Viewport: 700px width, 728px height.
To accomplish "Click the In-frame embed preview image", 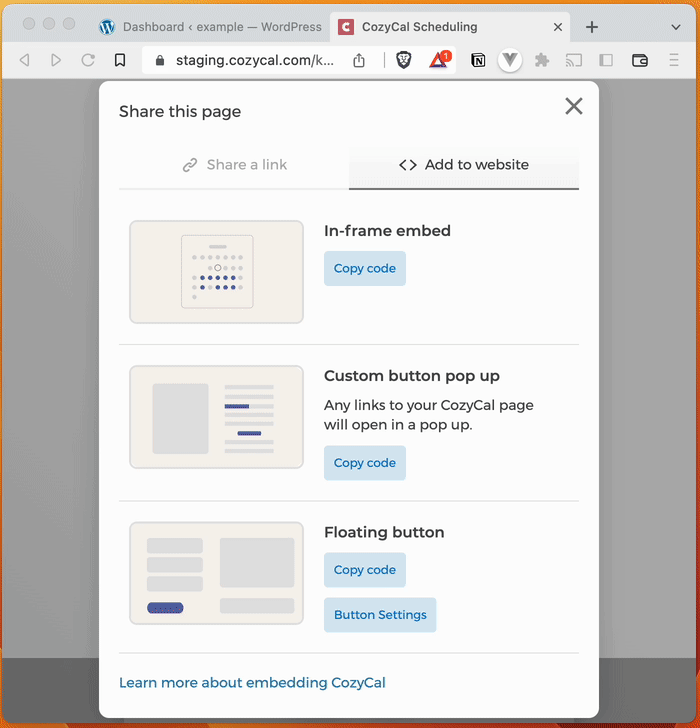I will [x=216, y=272].
